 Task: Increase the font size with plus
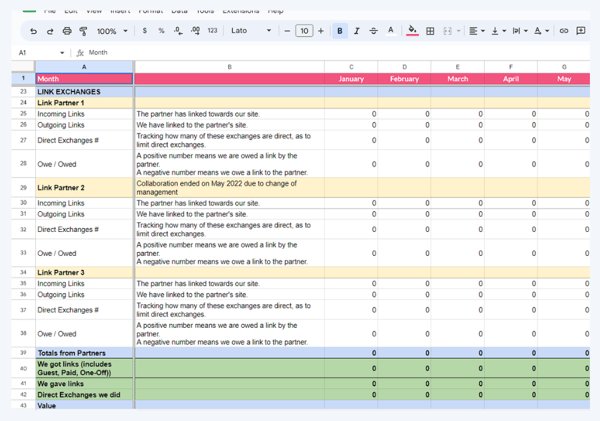pyautogui.click(x=321, y=31)
